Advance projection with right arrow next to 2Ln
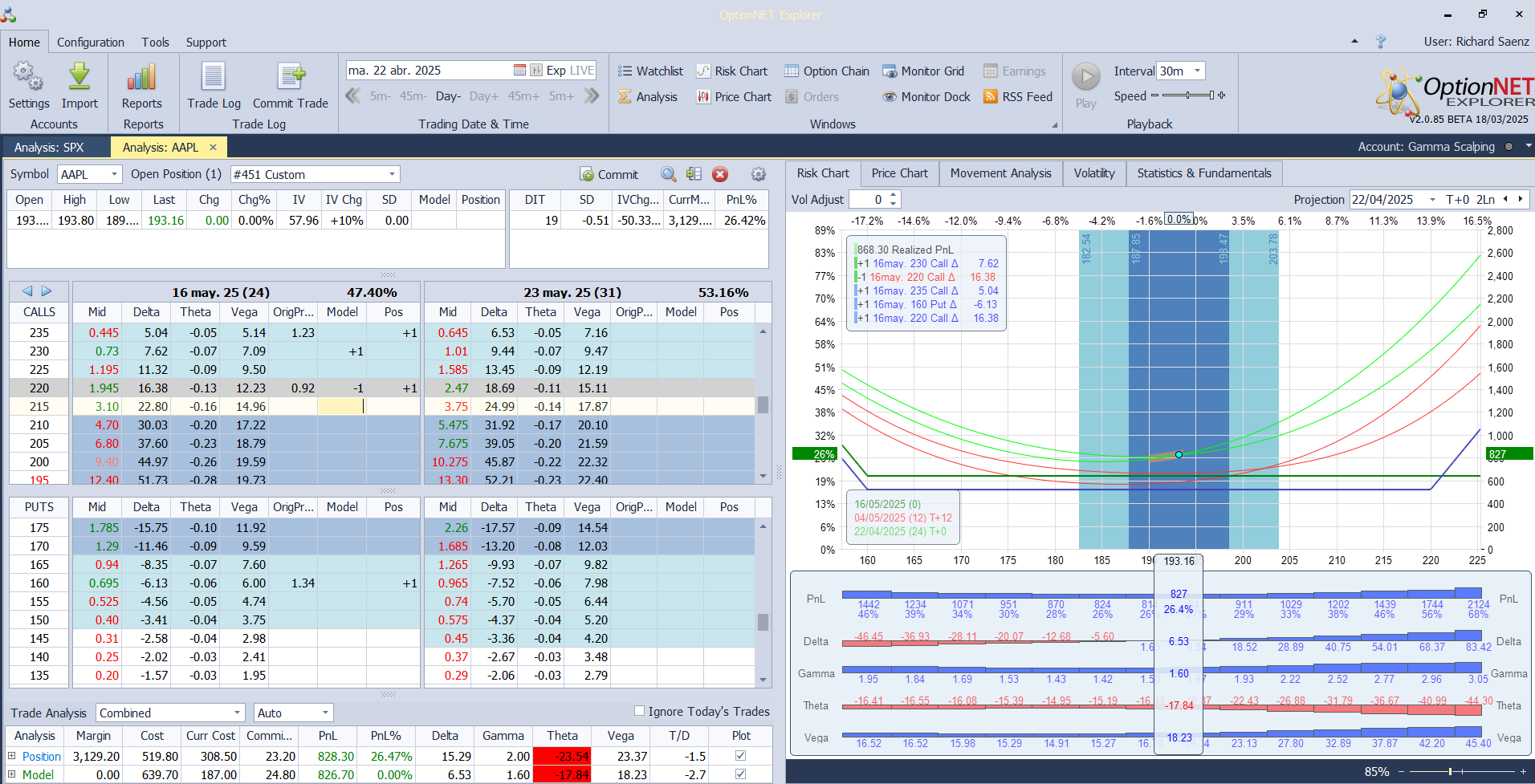This screenshot has width=1535, height=784. tap(1520, 199)
